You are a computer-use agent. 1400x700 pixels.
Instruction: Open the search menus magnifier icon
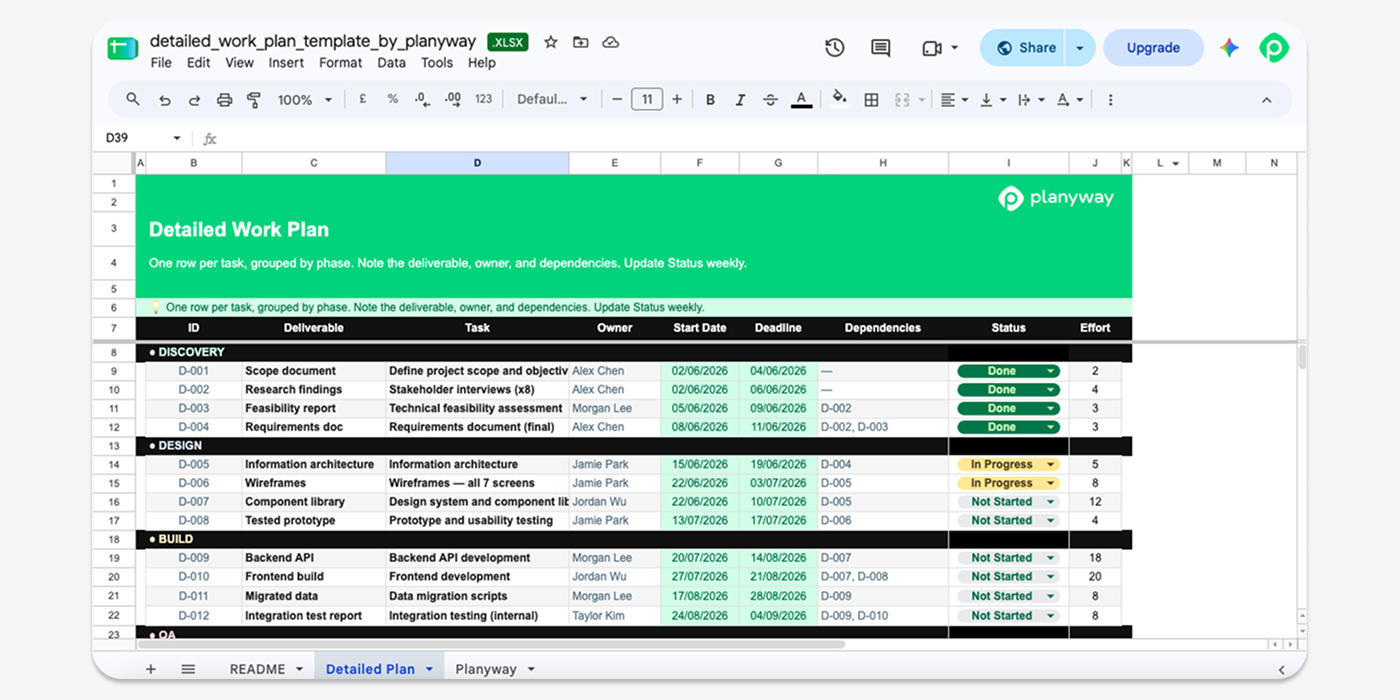[133, 100]
